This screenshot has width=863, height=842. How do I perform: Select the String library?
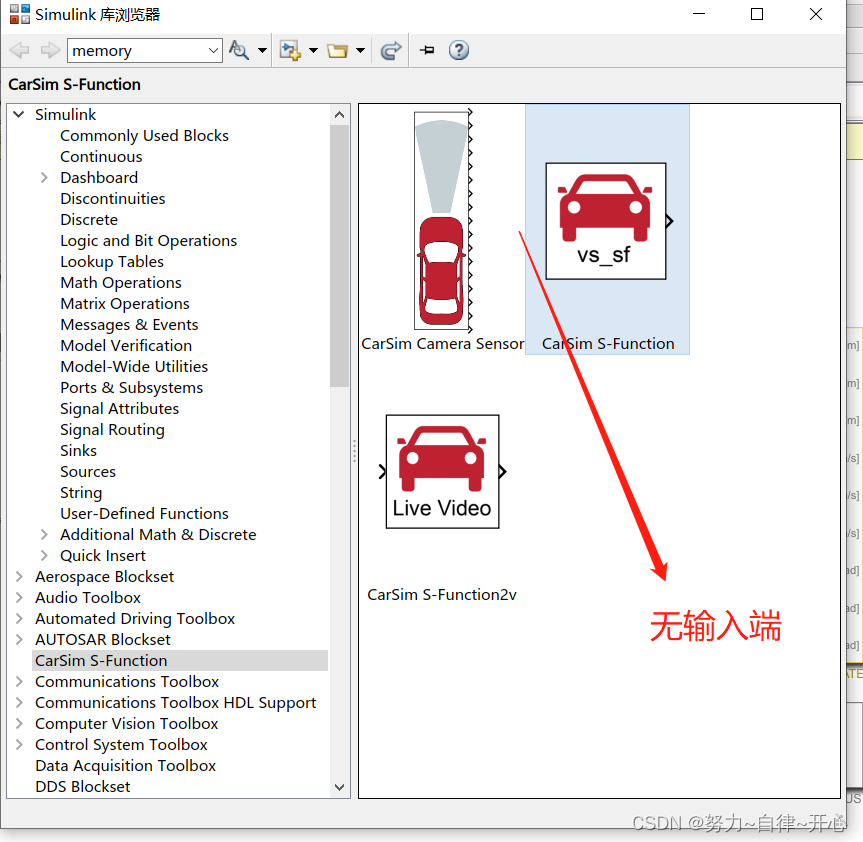[x=81, y=493]
